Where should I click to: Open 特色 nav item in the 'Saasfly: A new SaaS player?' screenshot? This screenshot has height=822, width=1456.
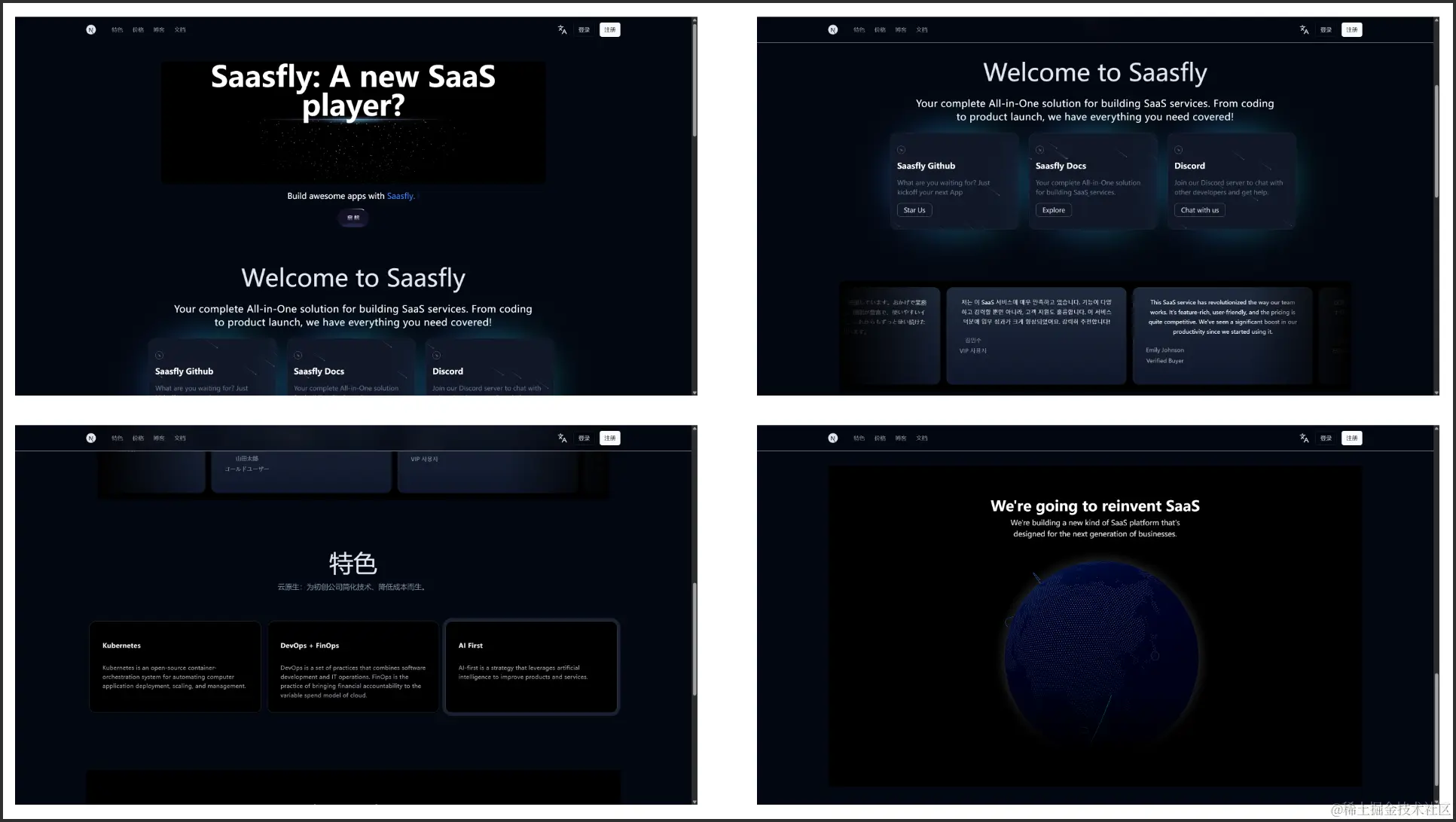point(117,30)
